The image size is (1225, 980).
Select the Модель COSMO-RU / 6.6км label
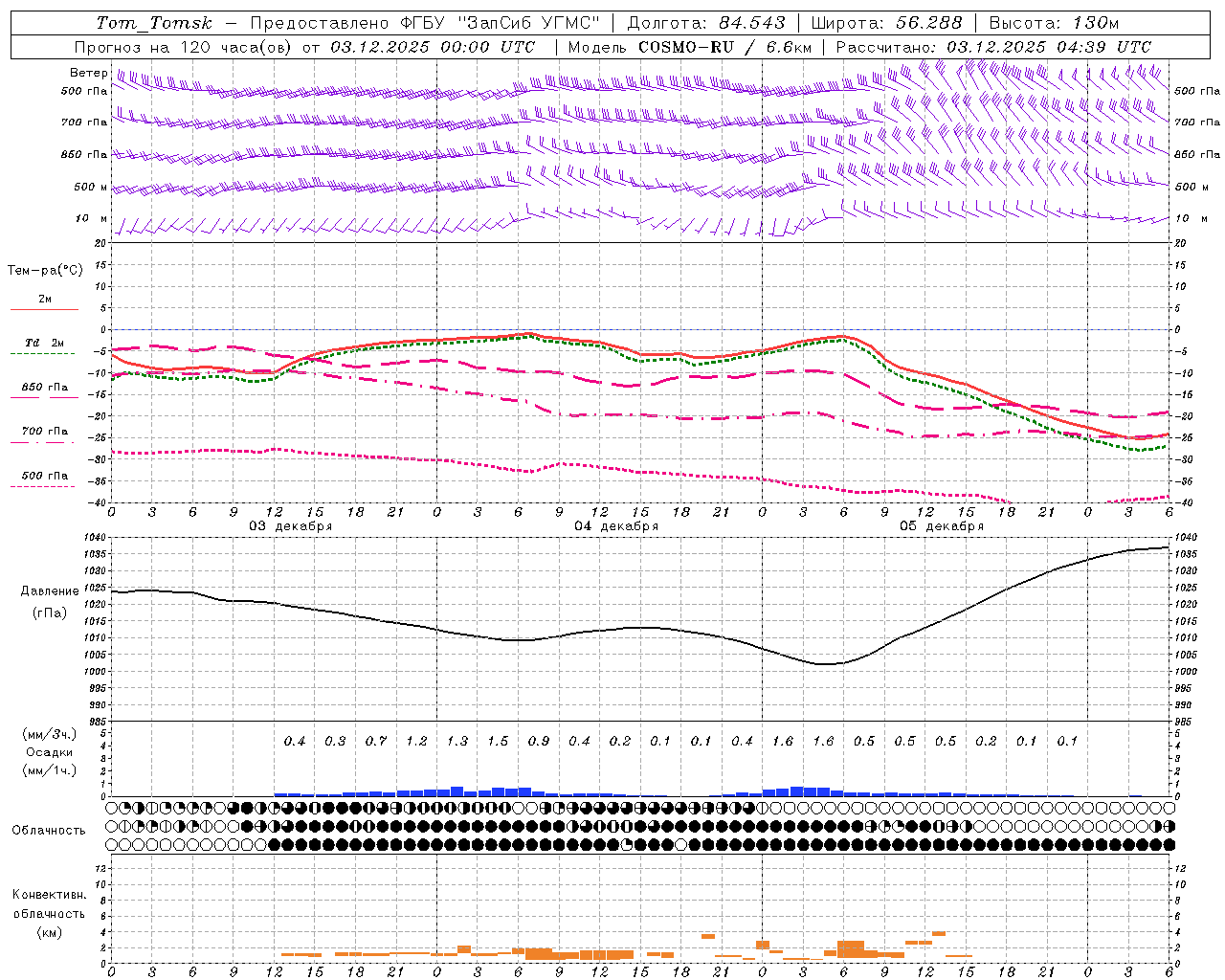click(690, 47)
